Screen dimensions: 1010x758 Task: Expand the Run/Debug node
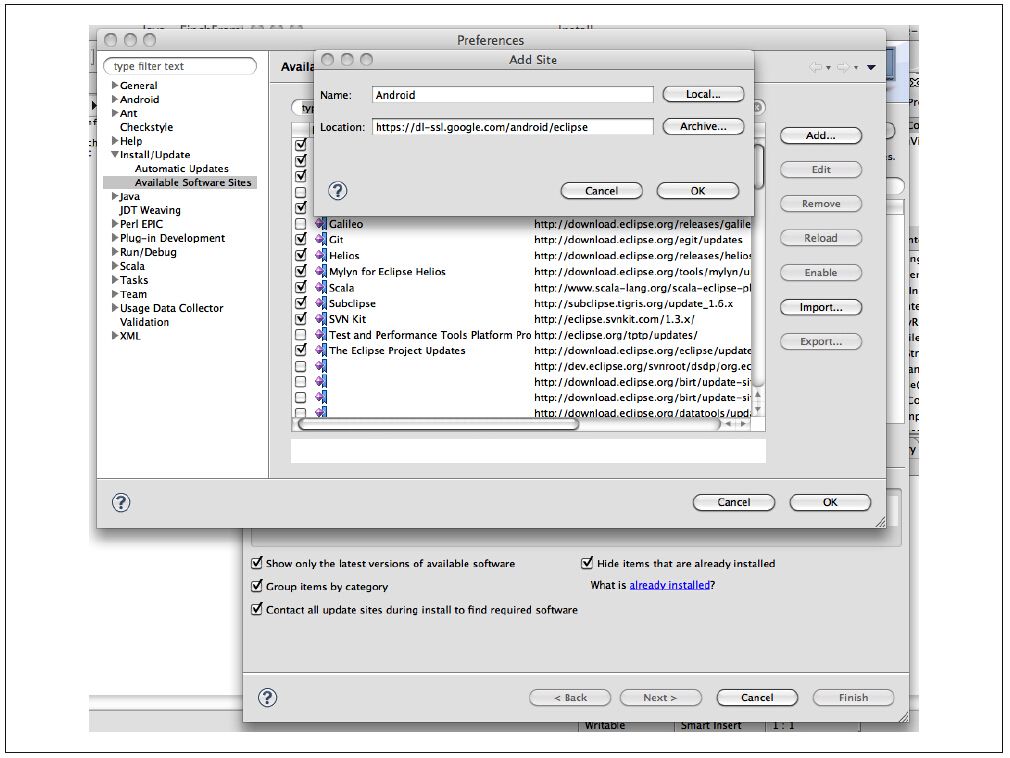click(115, 252)
